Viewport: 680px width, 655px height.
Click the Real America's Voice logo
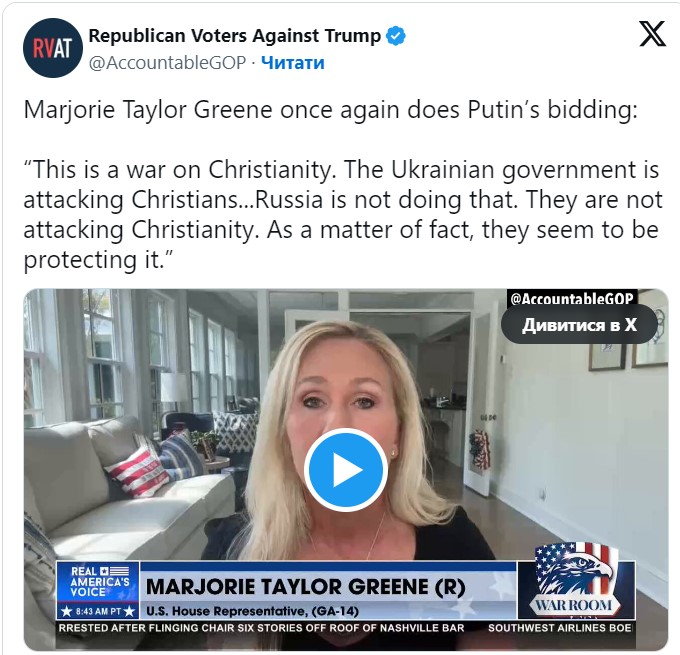click(98, 582)
